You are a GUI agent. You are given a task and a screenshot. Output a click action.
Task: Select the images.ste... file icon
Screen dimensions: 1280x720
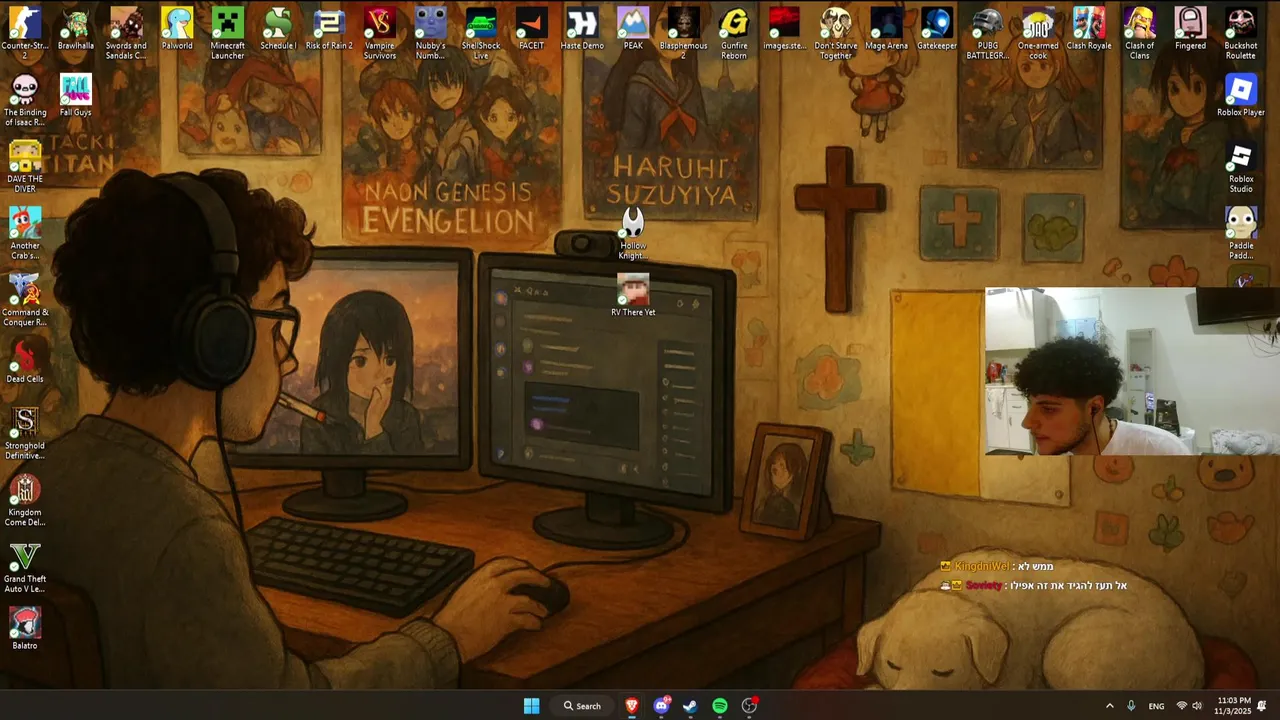coord(784,28)
